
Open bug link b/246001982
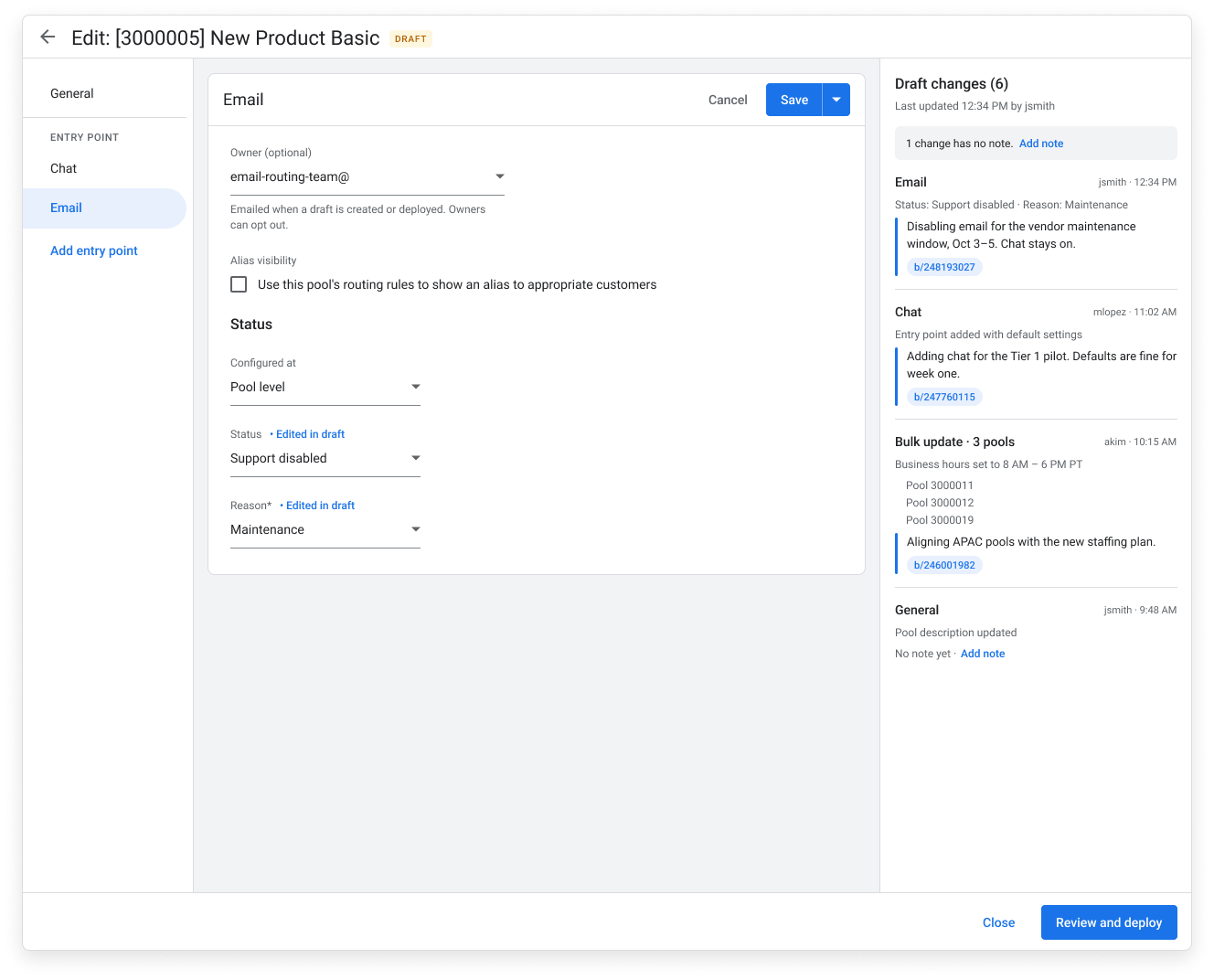coord(944,565)
